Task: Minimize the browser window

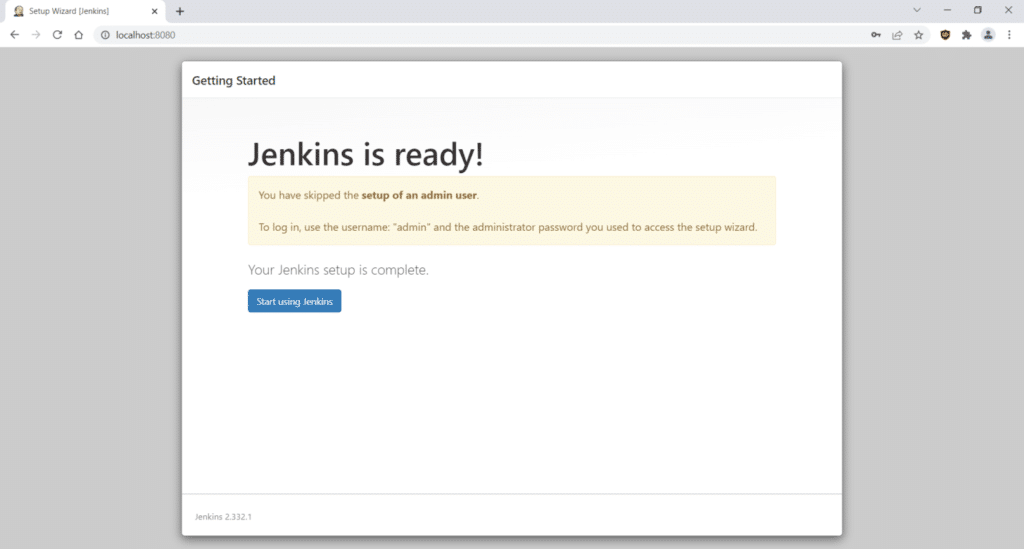Action: point(947,10)
